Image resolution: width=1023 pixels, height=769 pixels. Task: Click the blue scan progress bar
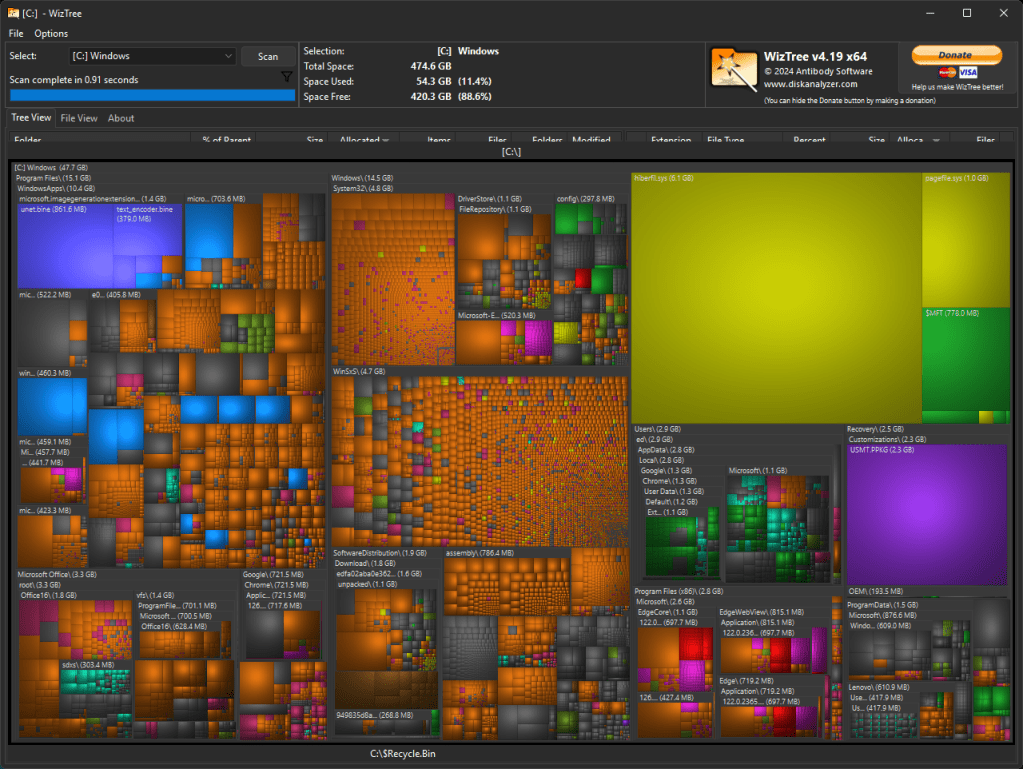152,93
